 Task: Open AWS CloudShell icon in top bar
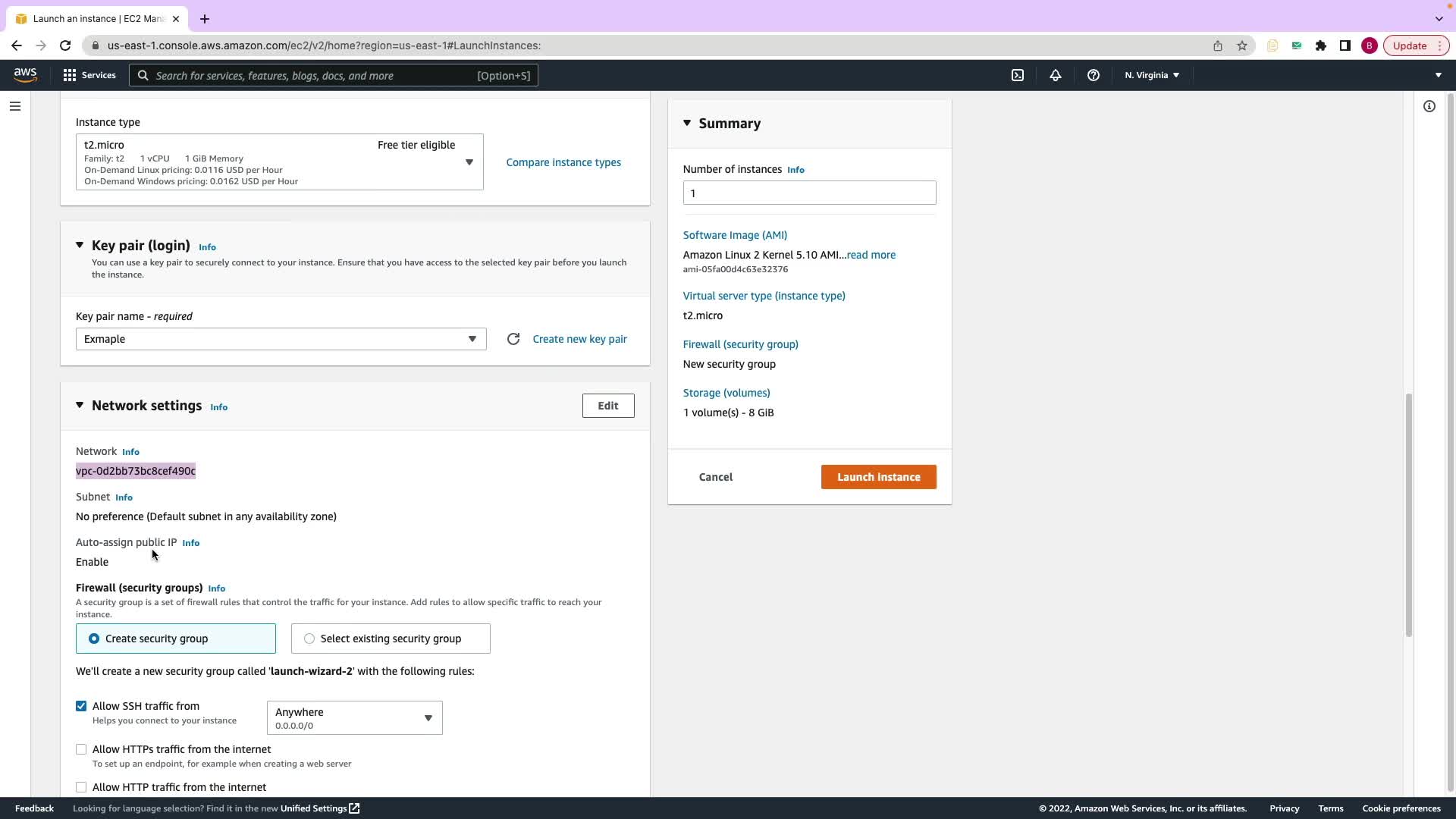point(1018,75)
